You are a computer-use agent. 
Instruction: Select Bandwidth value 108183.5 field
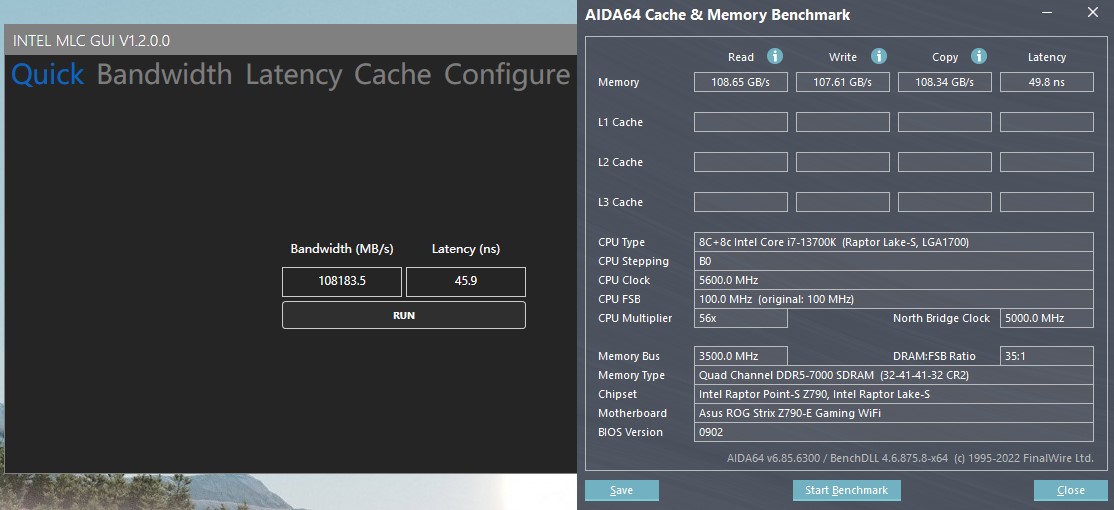click(342, 281)
